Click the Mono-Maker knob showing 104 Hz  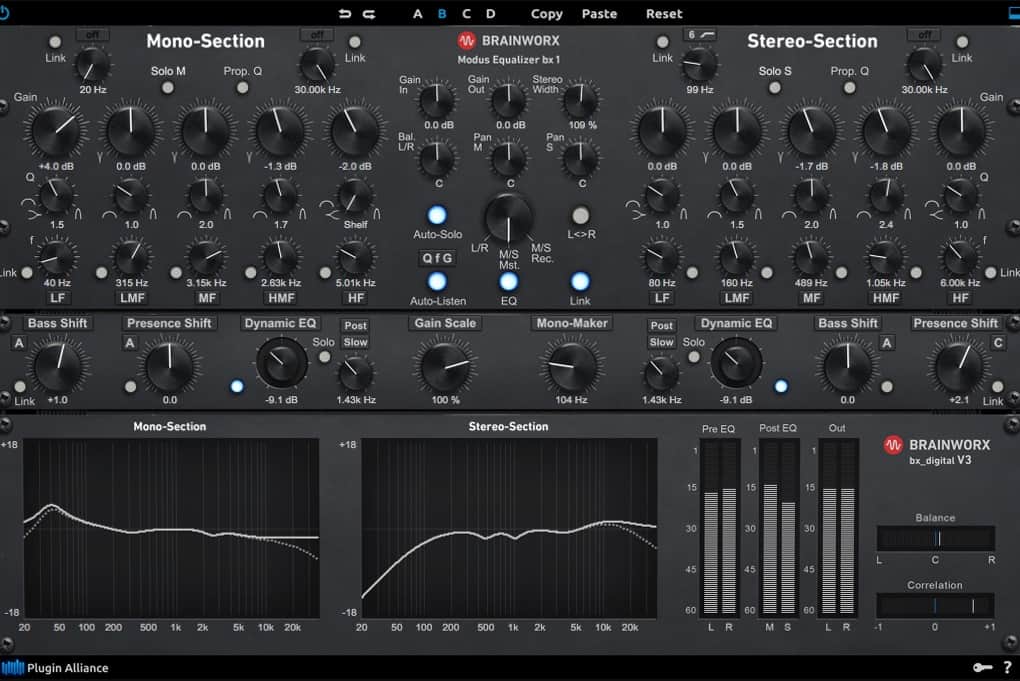point(572,367)
